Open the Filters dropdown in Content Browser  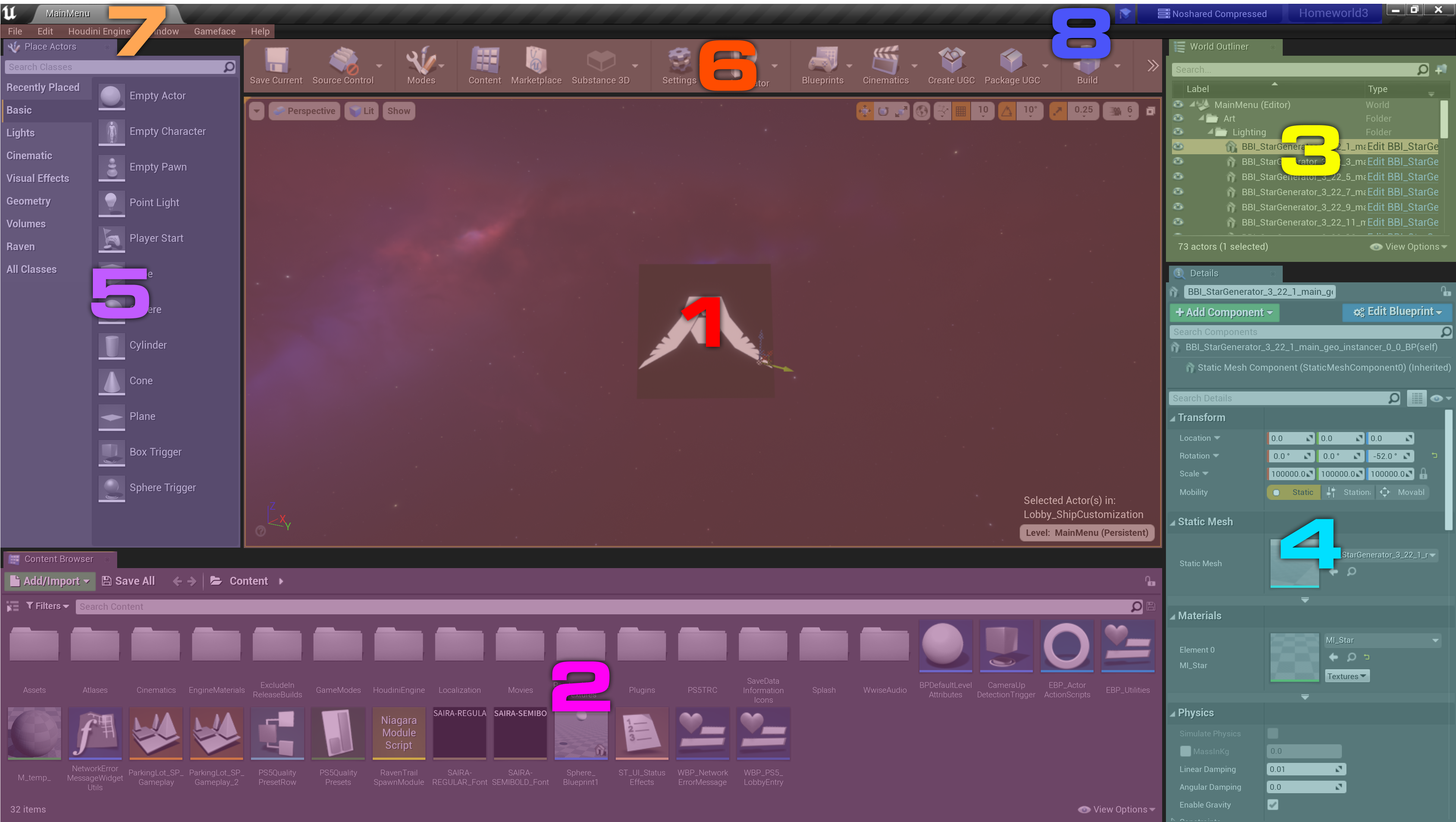47,606
